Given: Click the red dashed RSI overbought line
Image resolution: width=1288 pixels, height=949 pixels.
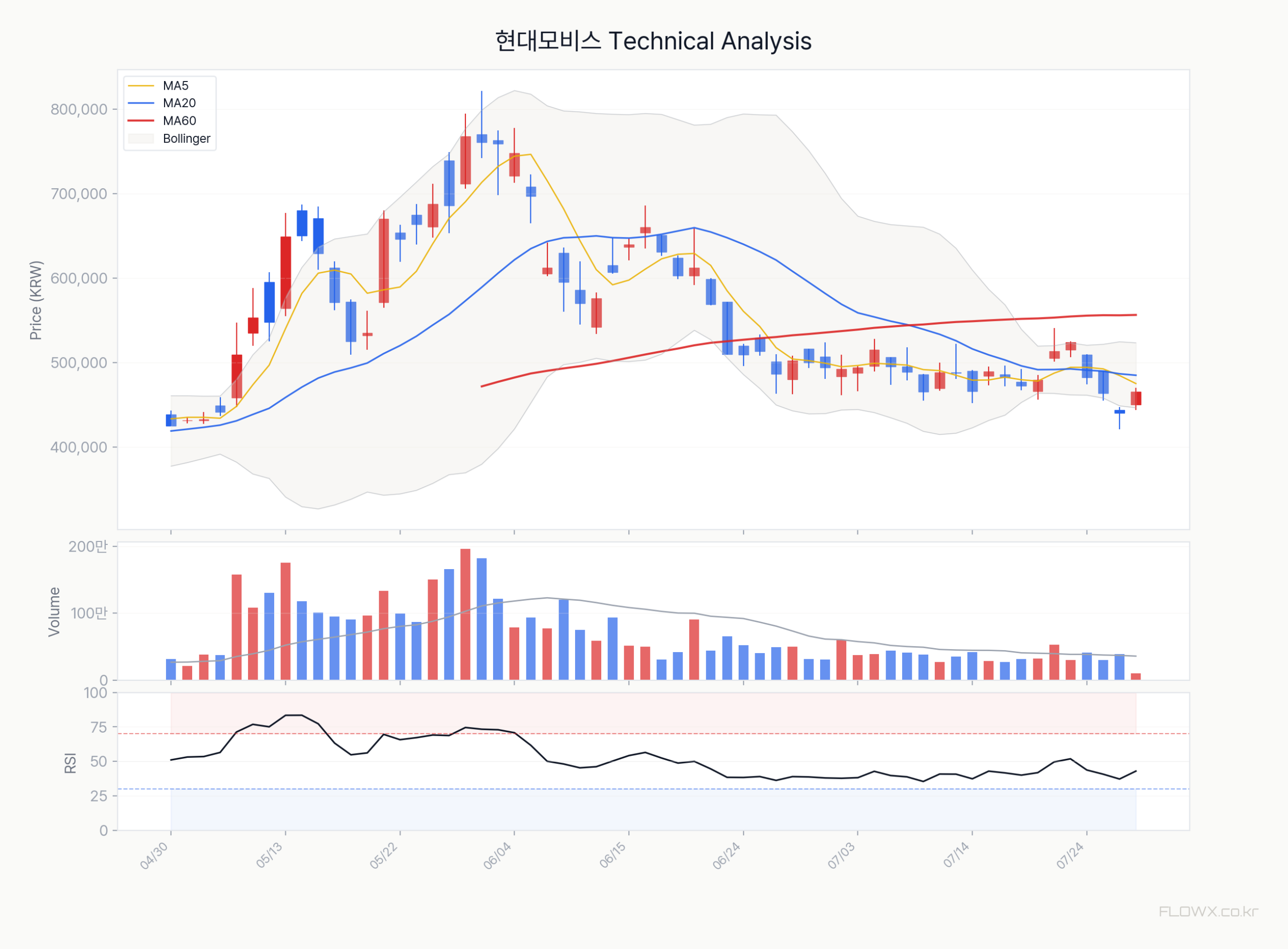Looking at the screenshot, I should click(x=653, y=734).
